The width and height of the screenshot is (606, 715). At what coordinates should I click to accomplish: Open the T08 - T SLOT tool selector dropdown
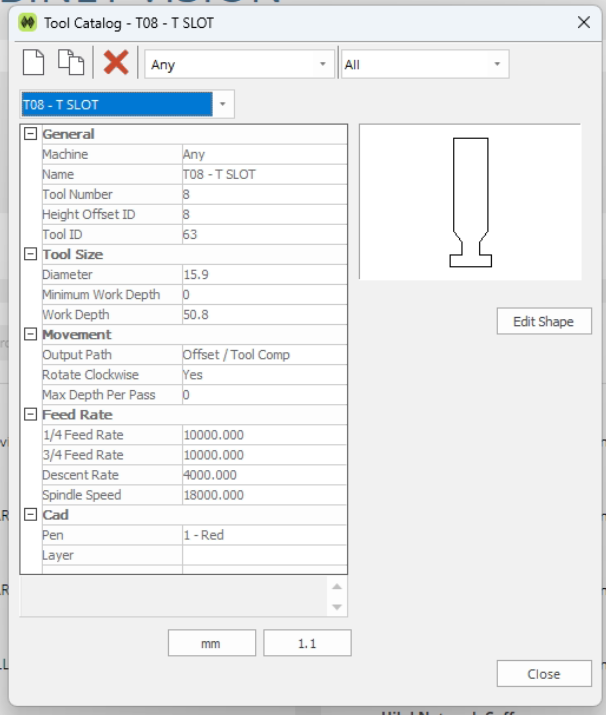127,104
